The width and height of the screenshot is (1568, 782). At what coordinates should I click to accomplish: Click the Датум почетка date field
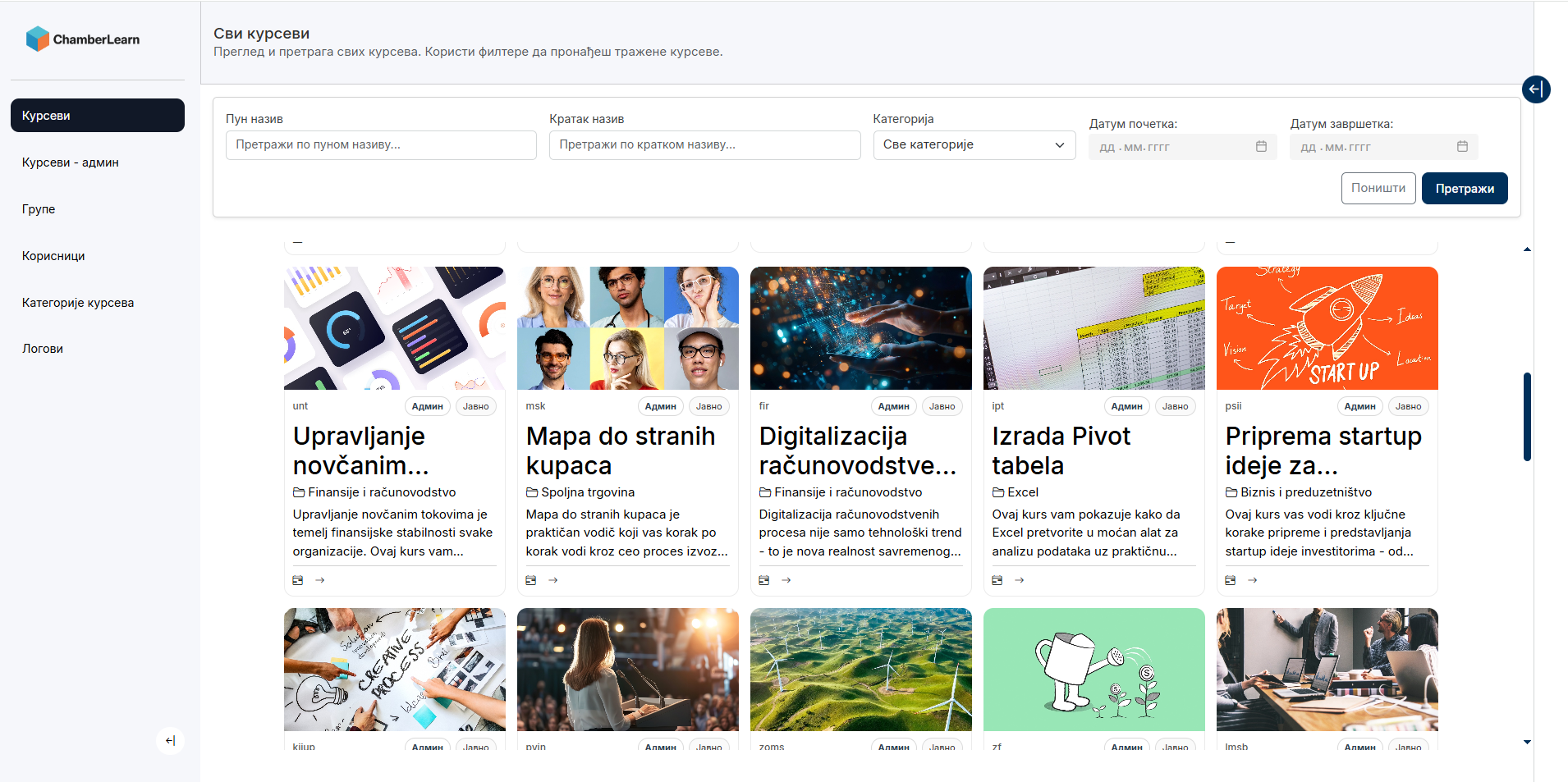tap(1182, 147)
